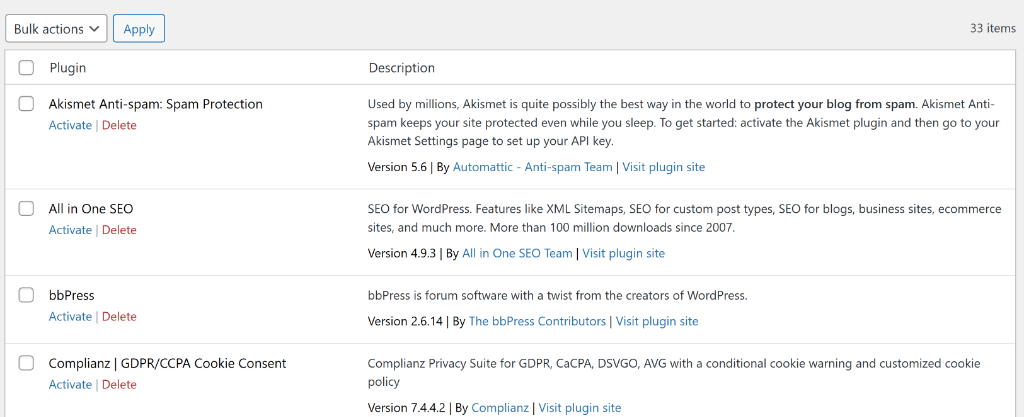Viewport: 1024px width, 417px height.
Task: Activate the bbPress plugin
Action: pos(70,317)
